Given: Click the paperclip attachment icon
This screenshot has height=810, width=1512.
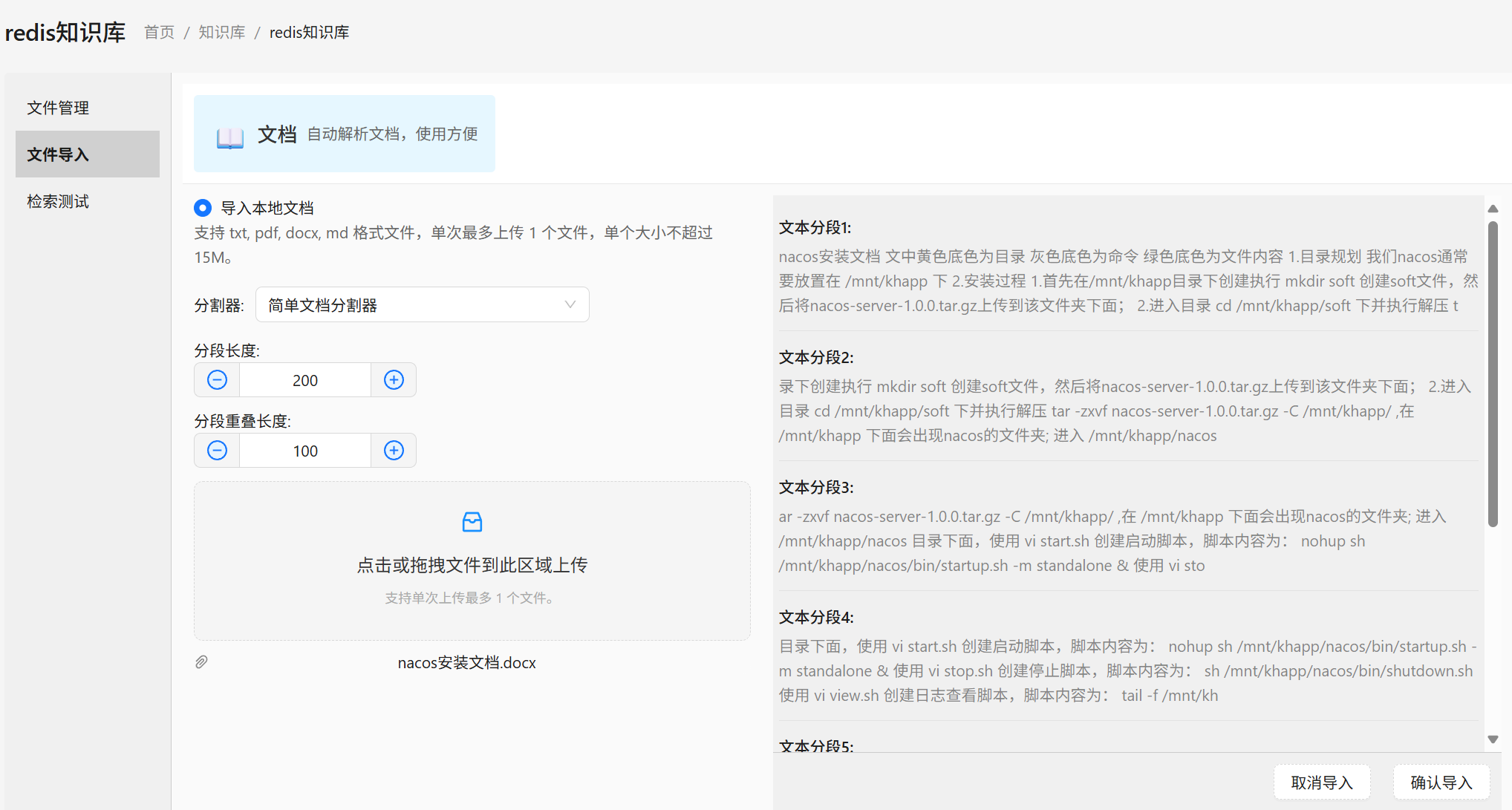Looking at the screenshot, I should click(201, 662).
